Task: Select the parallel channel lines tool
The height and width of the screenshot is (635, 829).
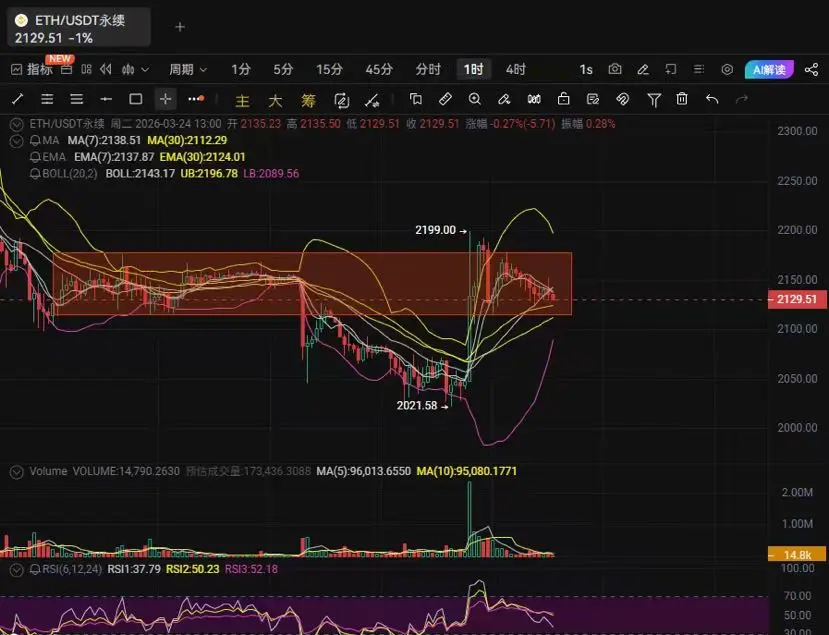Action: (47, 99)
